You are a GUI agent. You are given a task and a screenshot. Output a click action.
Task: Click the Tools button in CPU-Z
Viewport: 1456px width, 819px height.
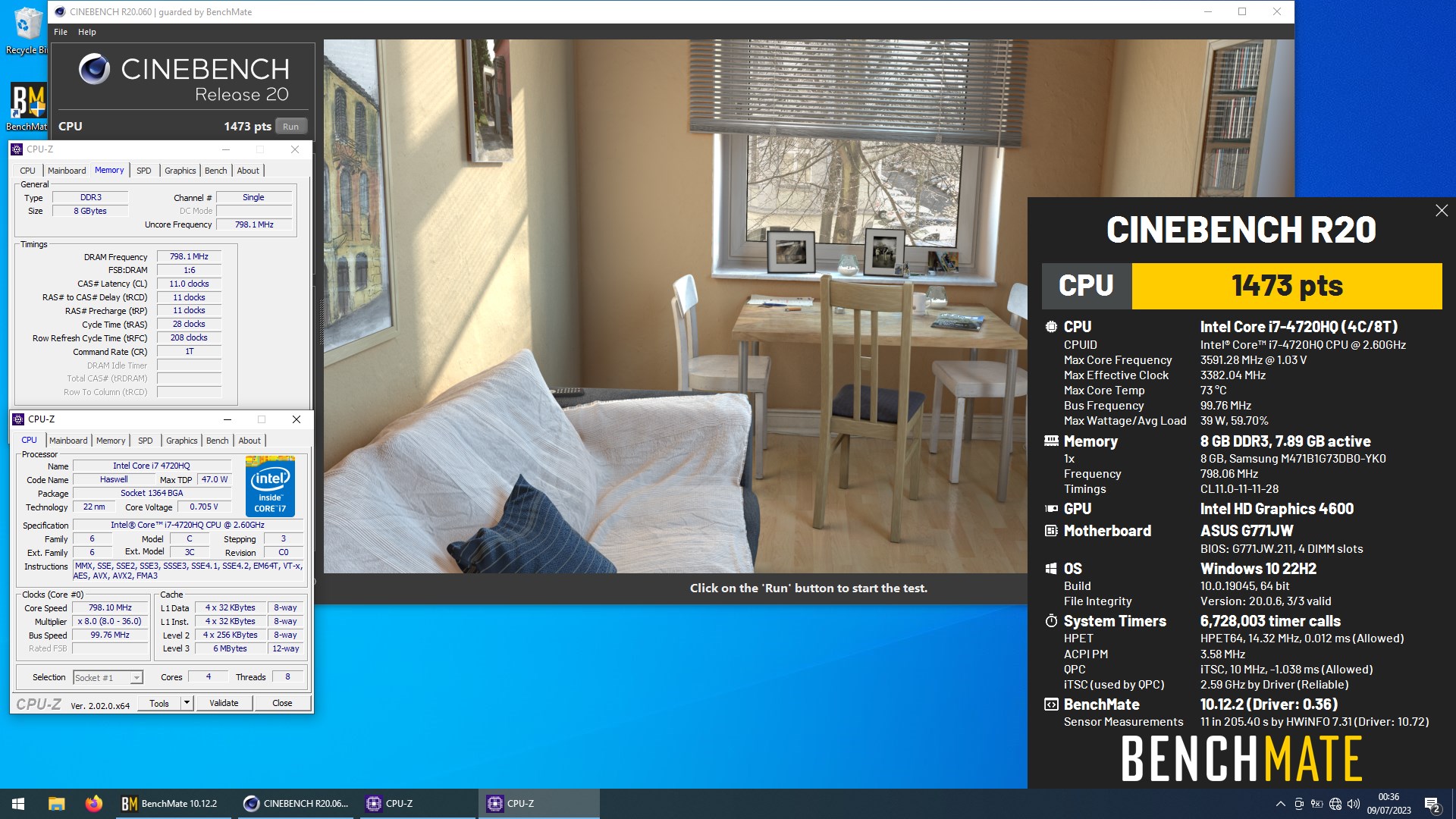point(159,703)
